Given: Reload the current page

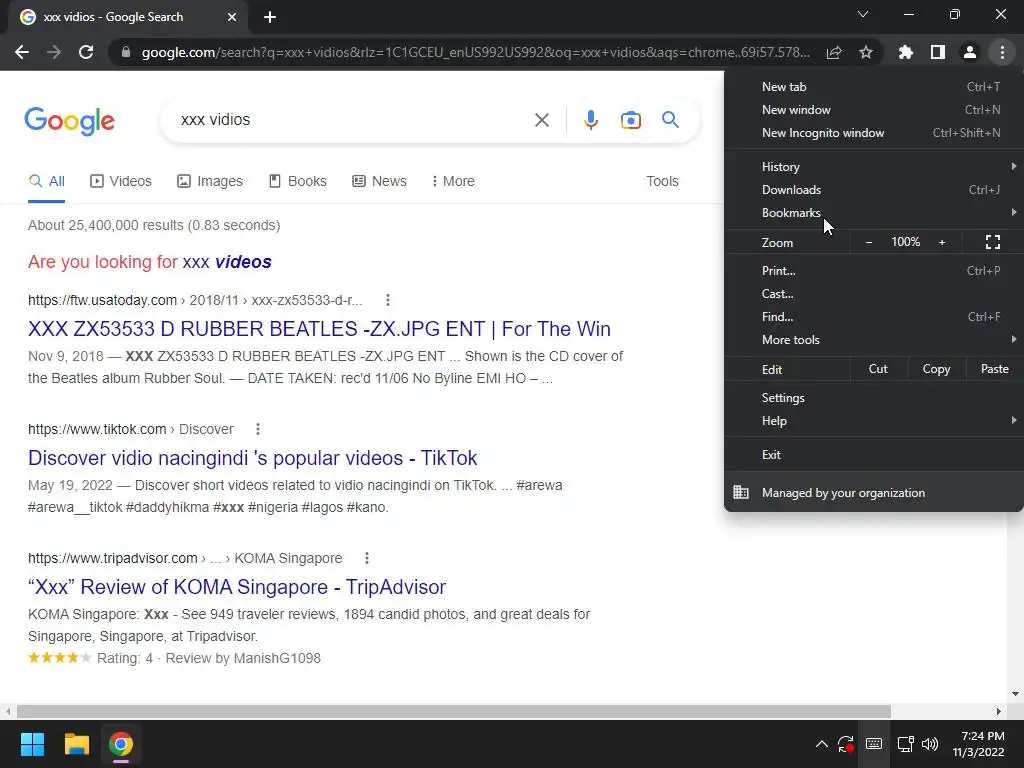Looking at the screenshot, I should click(x=86, y=52).
